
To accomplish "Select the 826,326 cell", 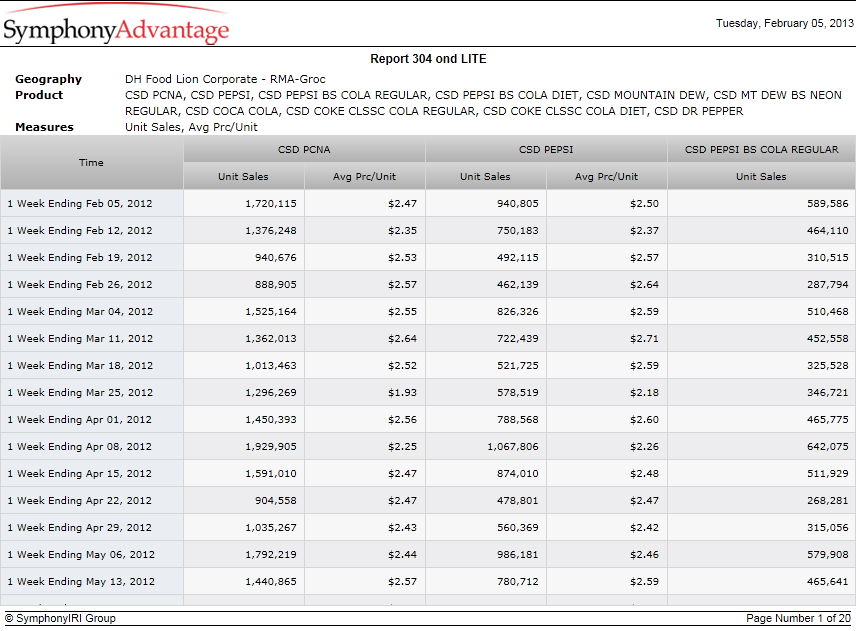I will [x=485, y=312].
